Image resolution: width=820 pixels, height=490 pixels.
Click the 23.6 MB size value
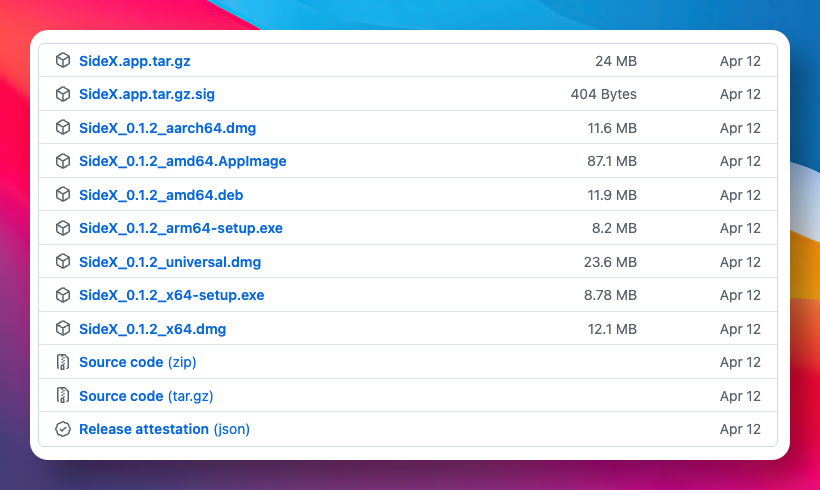tap(610, 262)
